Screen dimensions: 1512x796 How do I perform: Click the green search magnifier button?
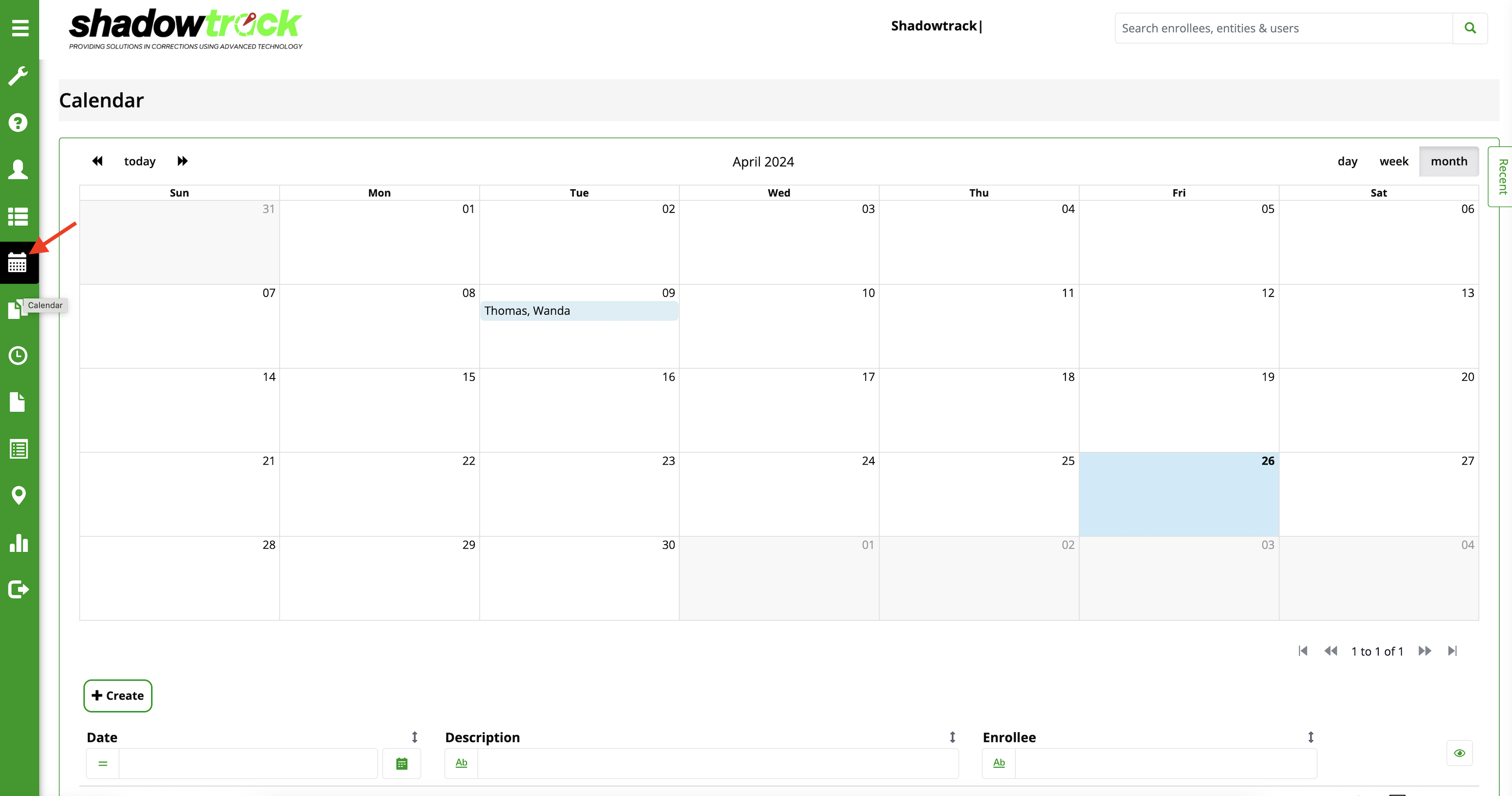(x=1470, y=28)
